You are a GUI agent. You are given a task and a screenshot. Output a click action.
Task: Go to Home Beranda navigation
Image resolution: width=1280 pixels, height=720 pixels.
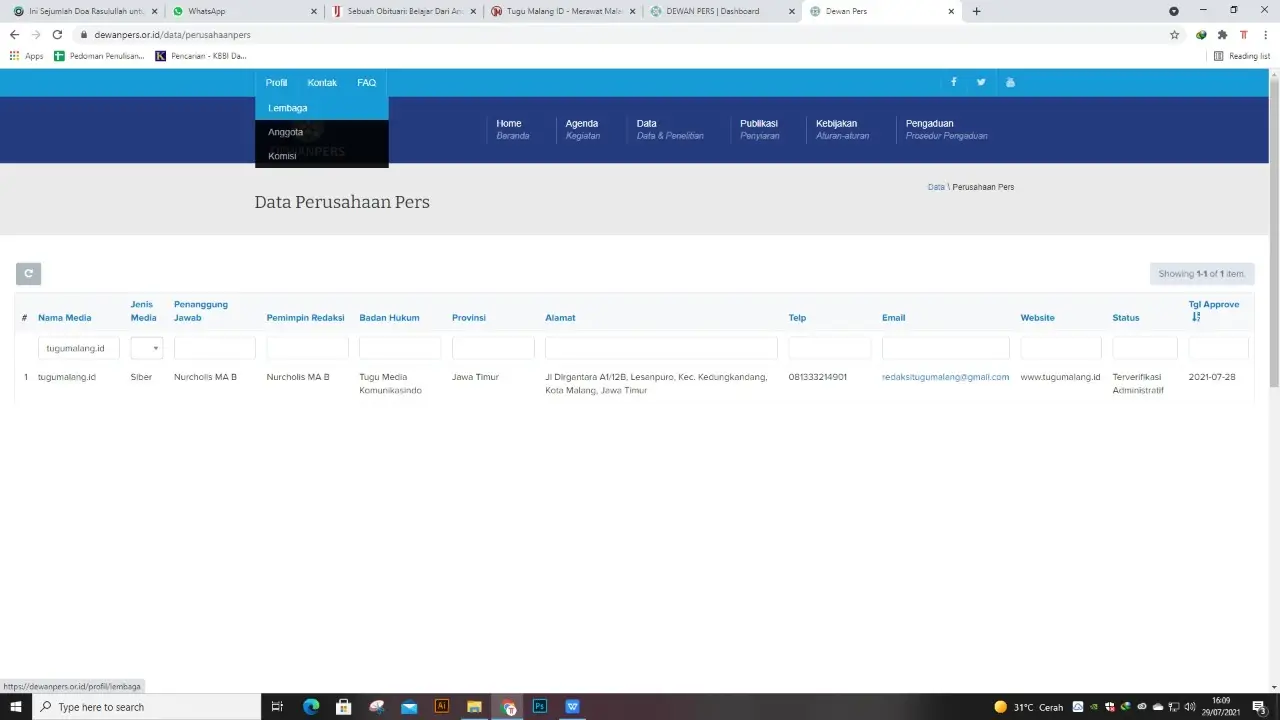click(513, 129)
